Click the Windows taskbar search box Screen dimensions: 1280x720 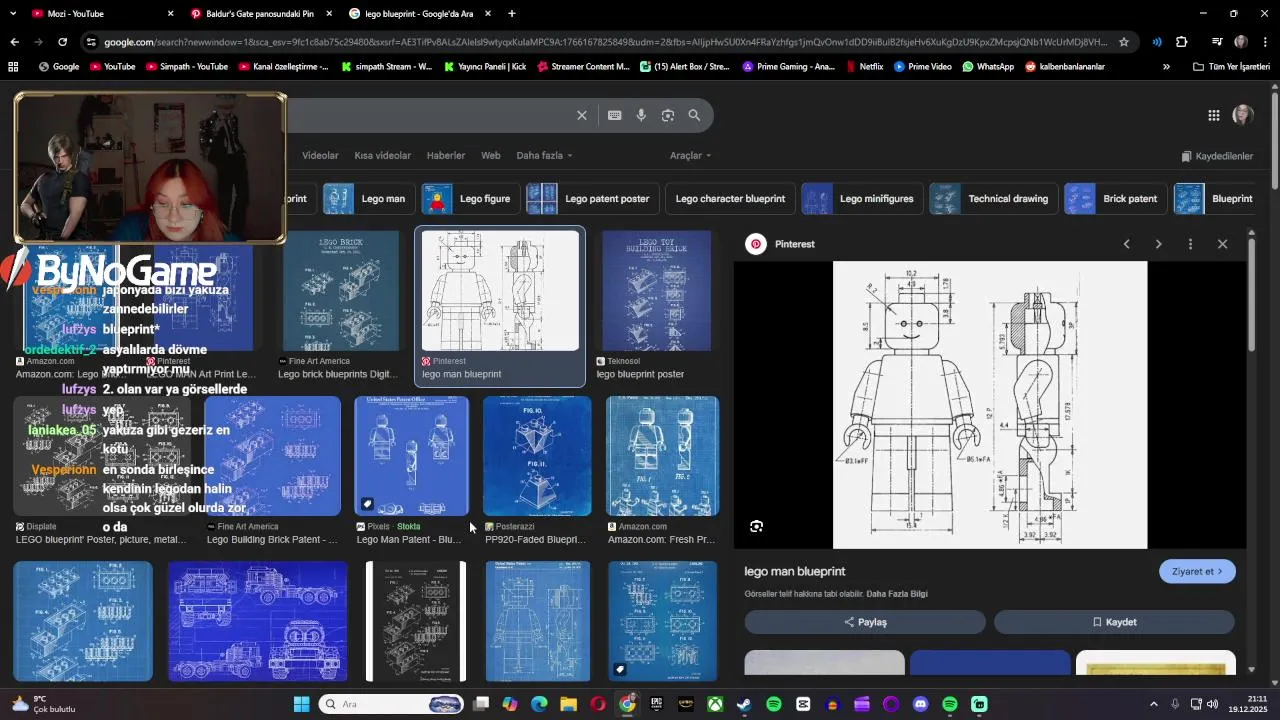coord(392,704)
